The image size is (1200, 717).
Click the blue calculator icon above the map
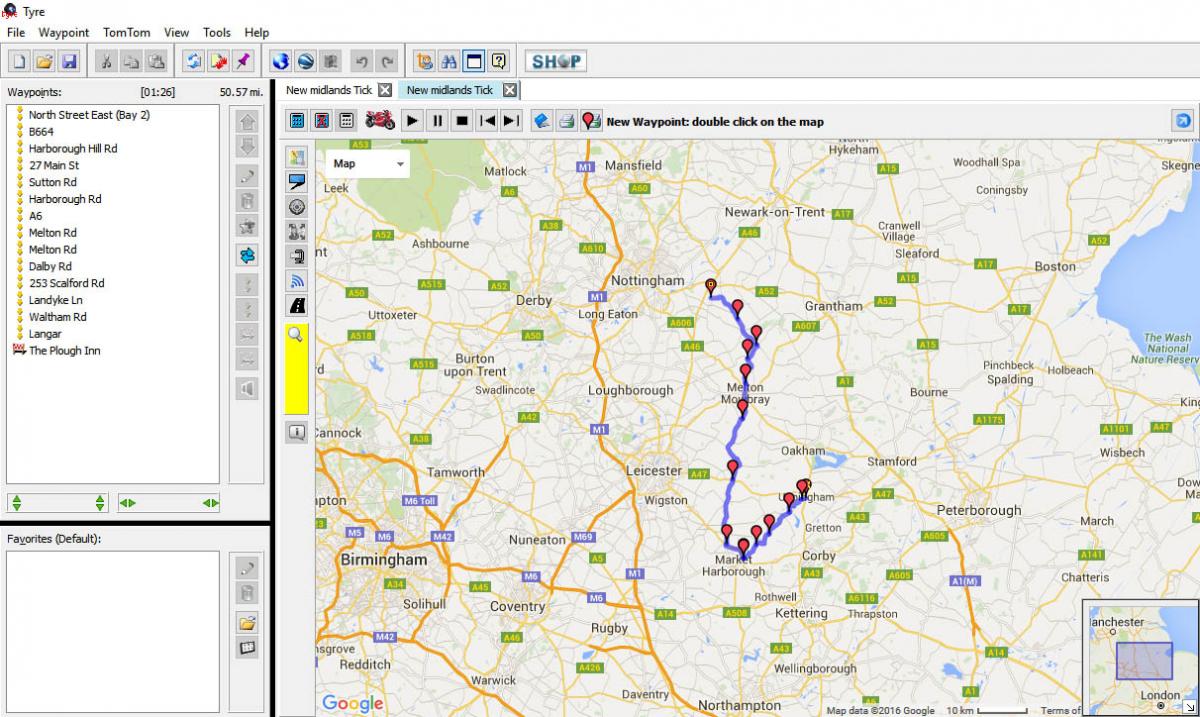pos(297,121)
